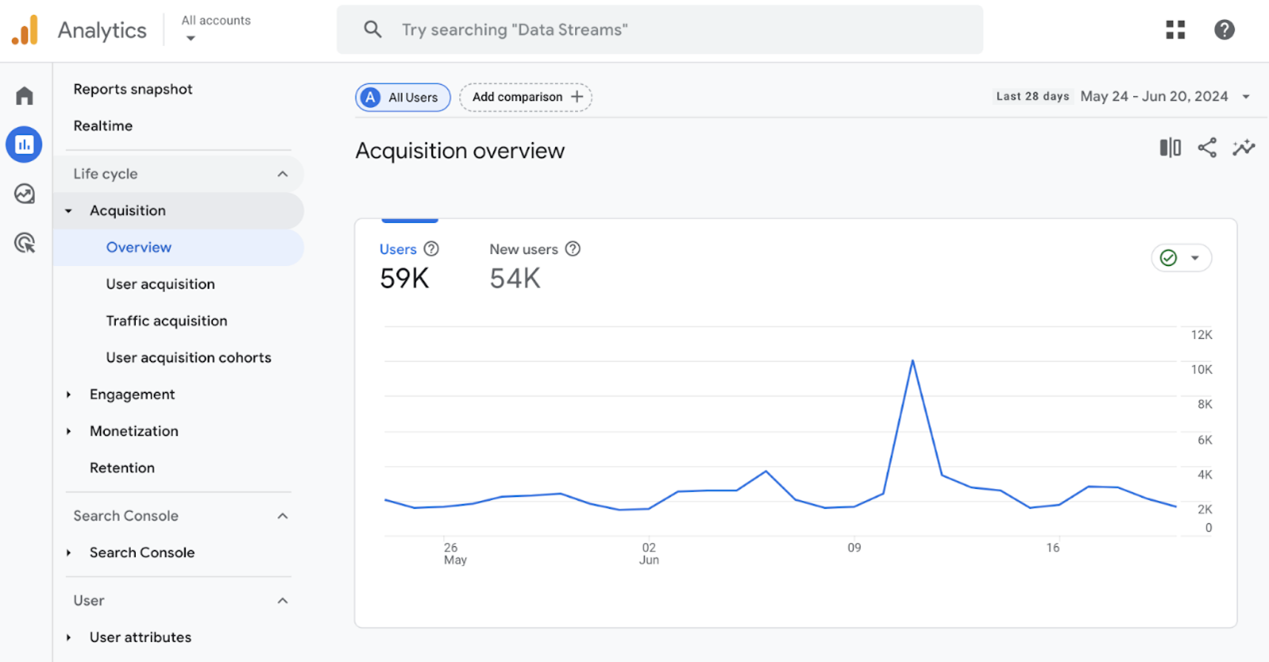
Task: Open the Advertising icon in left rail
Action: pyautogui.click(x=24, y=243)
